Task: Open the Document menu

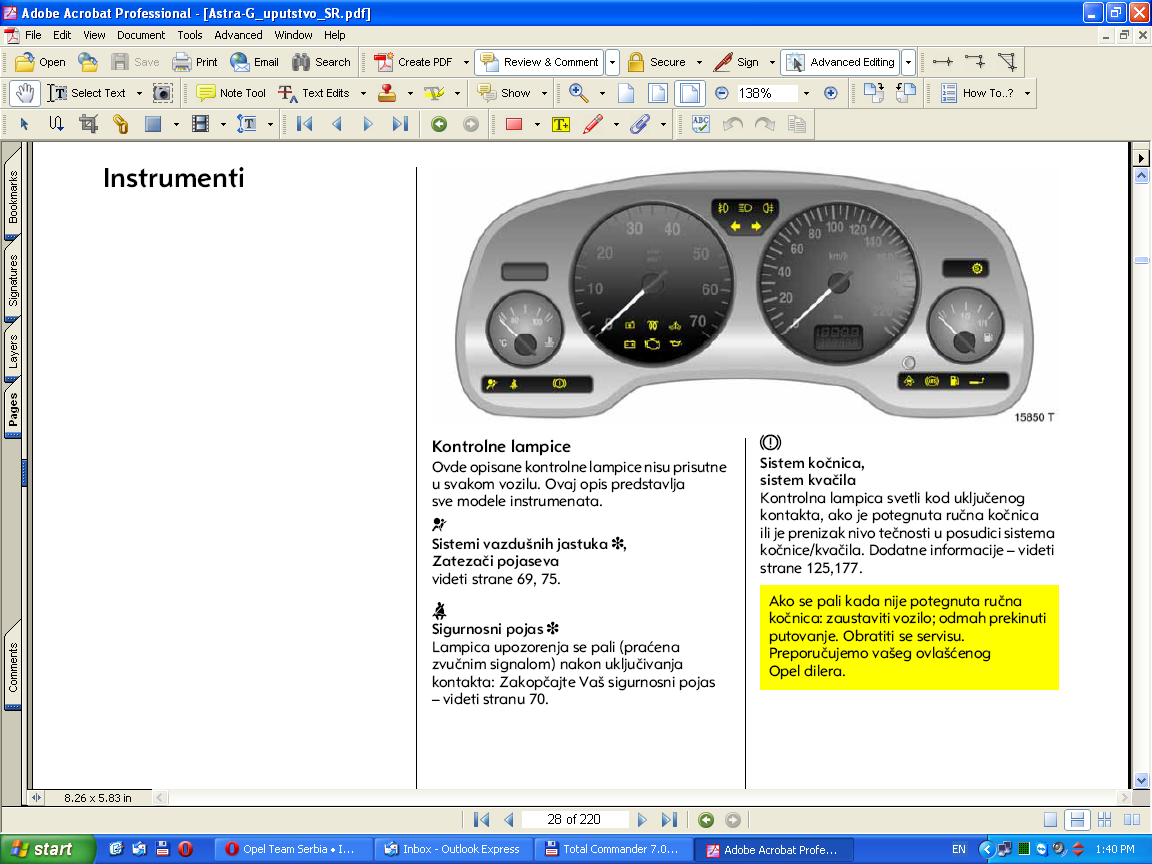Action: (x=141, y=35)
